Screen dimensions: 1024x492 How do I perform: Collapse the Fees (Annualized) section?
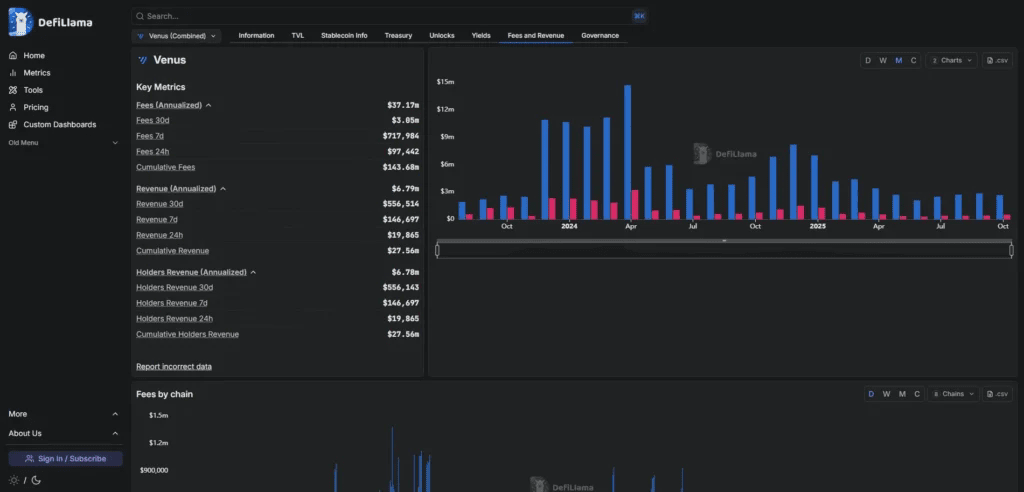(x=208, y=105)
